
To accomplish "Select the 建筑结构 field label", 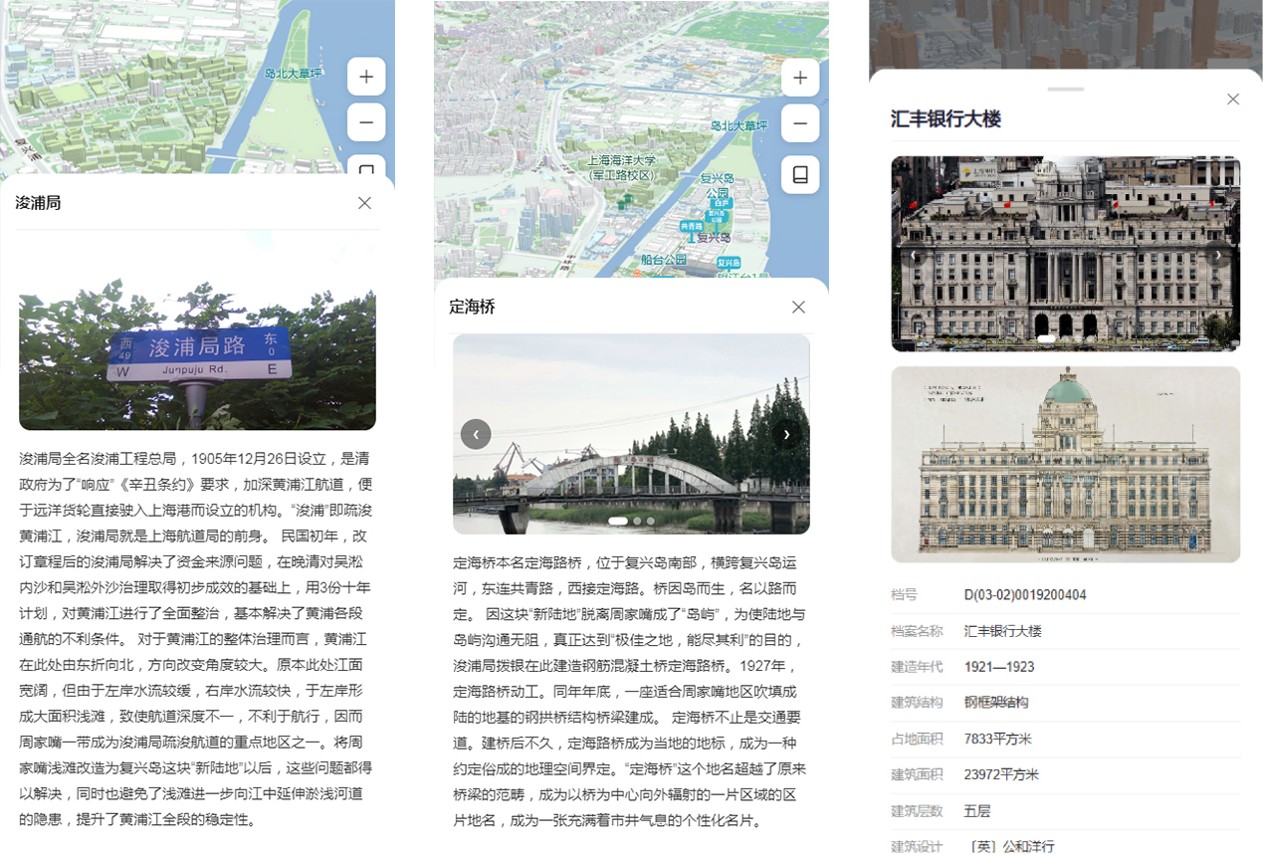I will click(917, 703).
